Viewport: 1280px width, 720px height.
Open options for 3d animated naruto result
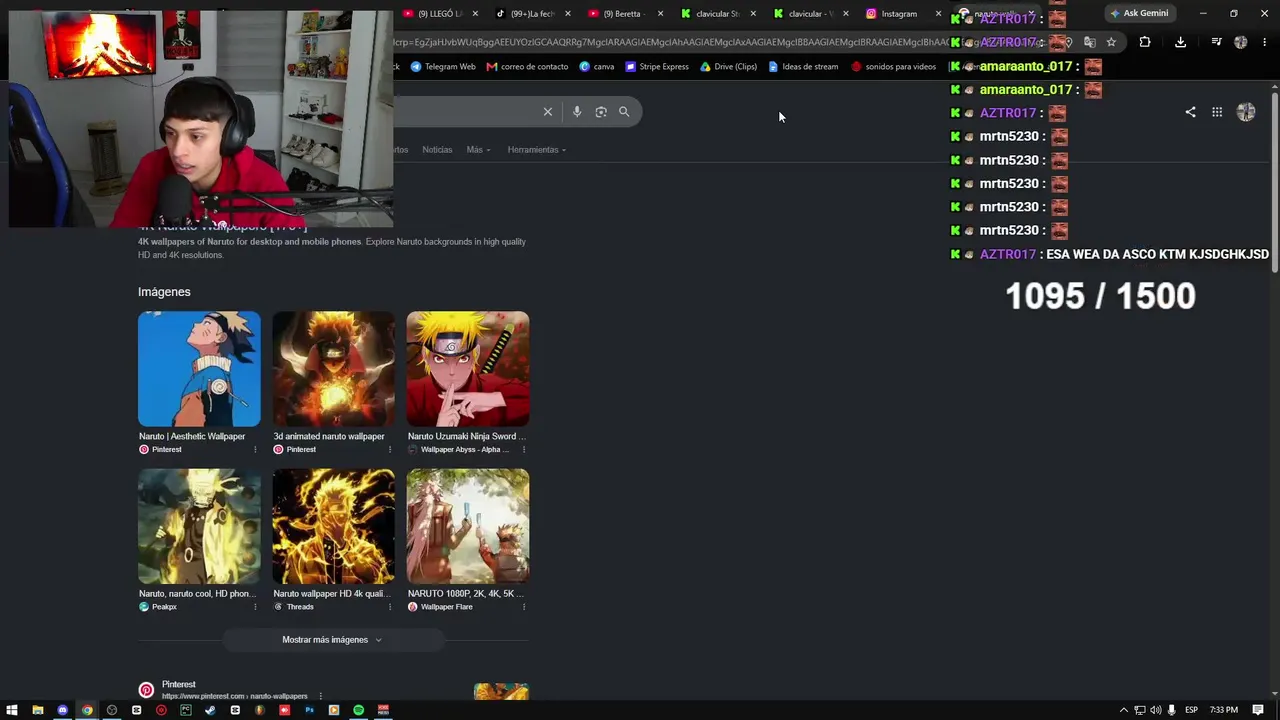point(389,450)
